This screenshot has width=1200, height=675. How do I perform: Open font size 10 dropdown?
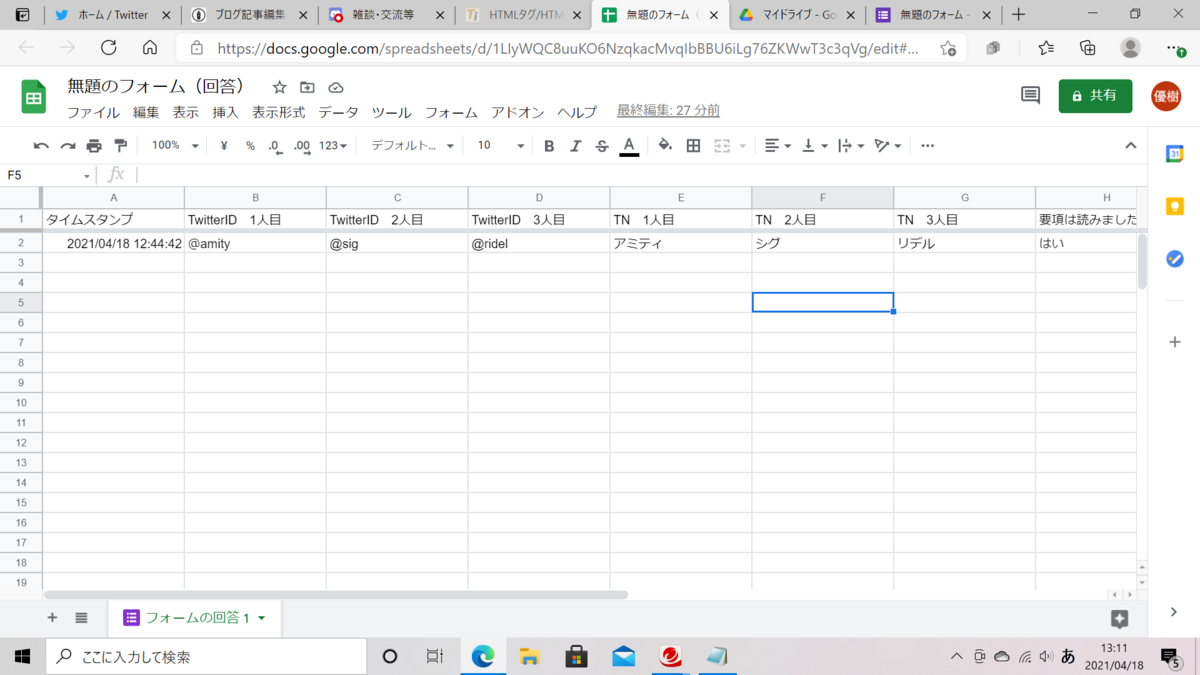[500, 146]
